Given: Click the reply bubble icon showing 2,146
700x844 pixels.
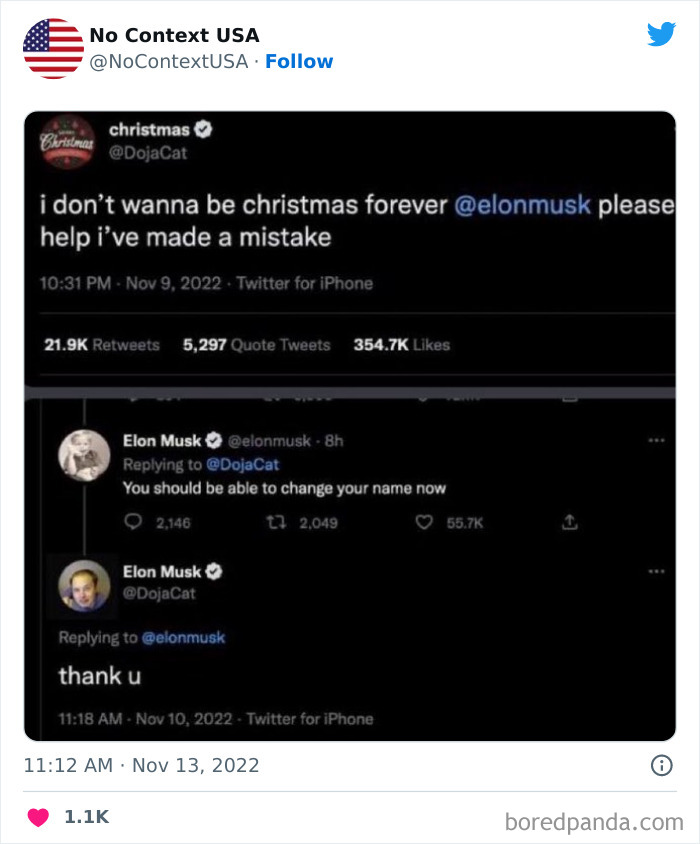Looking at the screenshot, I should (133, 522).
